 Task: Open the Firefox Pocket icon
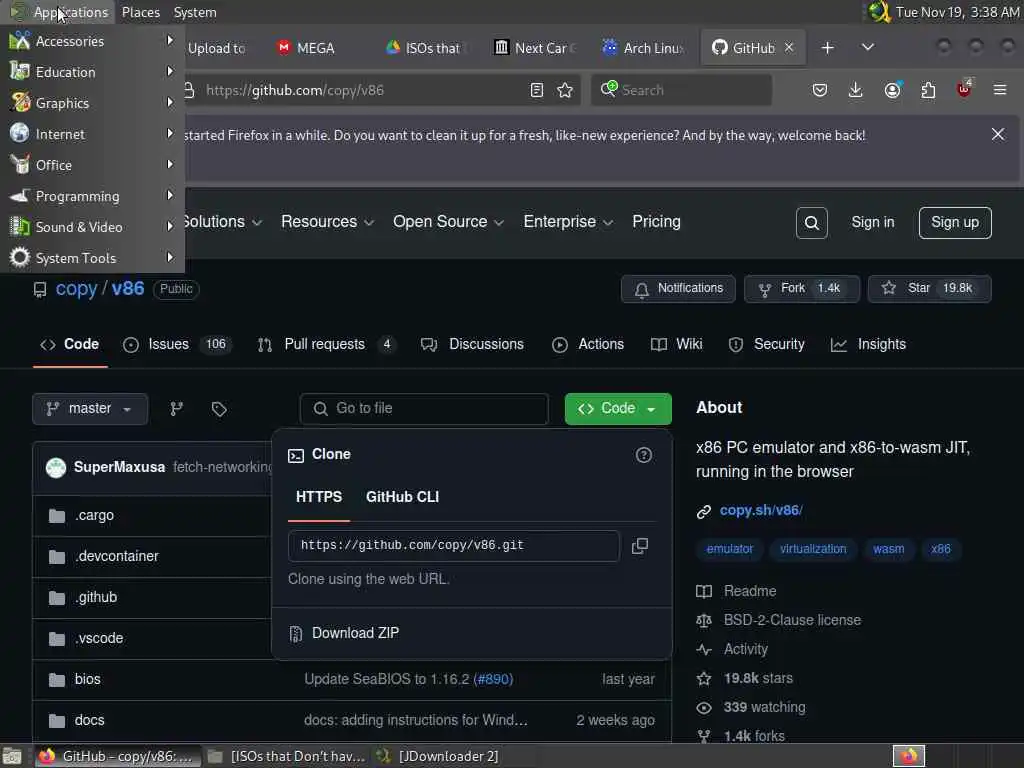(x=820, y=90)
